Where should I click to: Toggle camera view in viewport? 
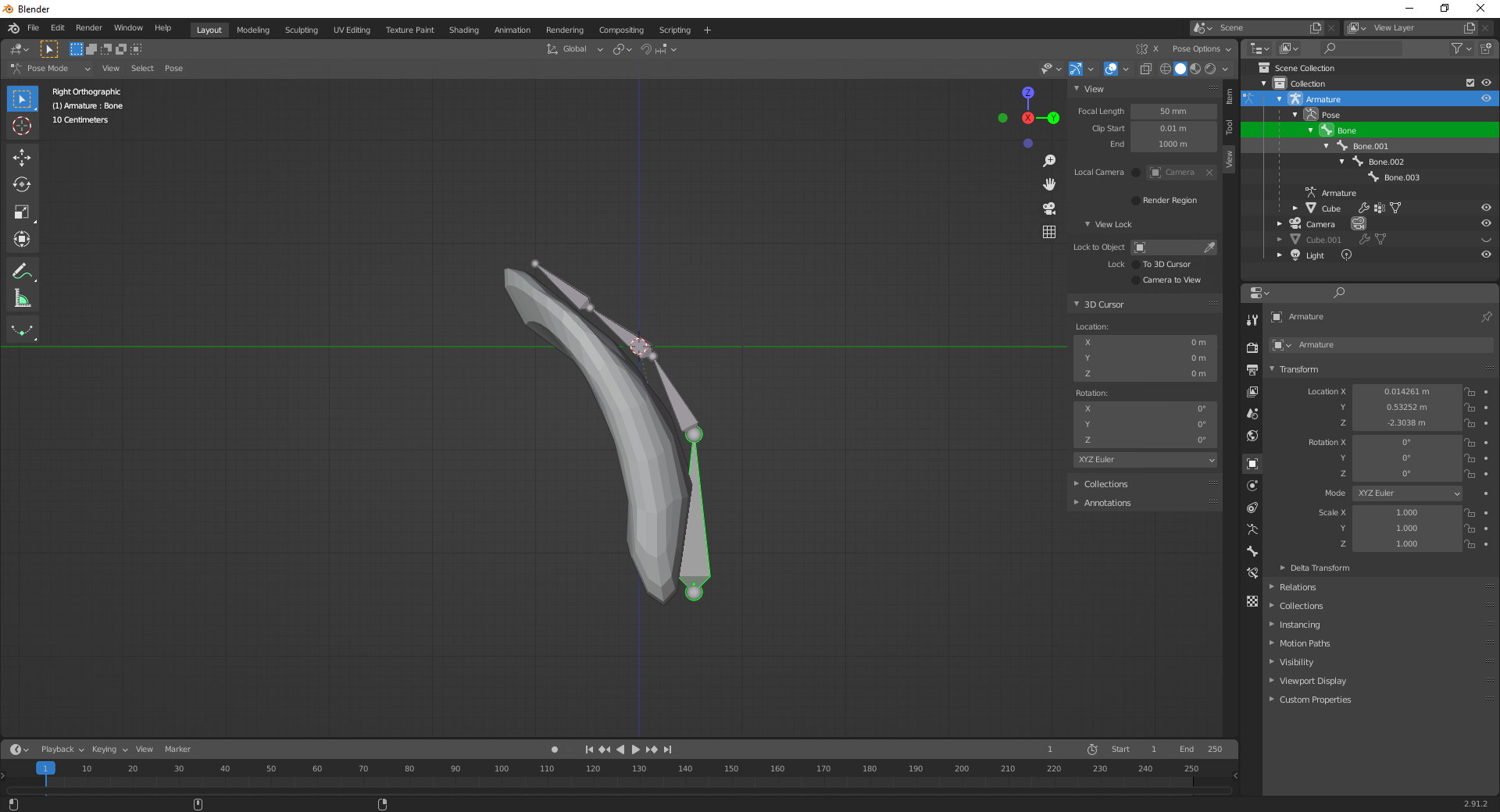point(1049,208)
